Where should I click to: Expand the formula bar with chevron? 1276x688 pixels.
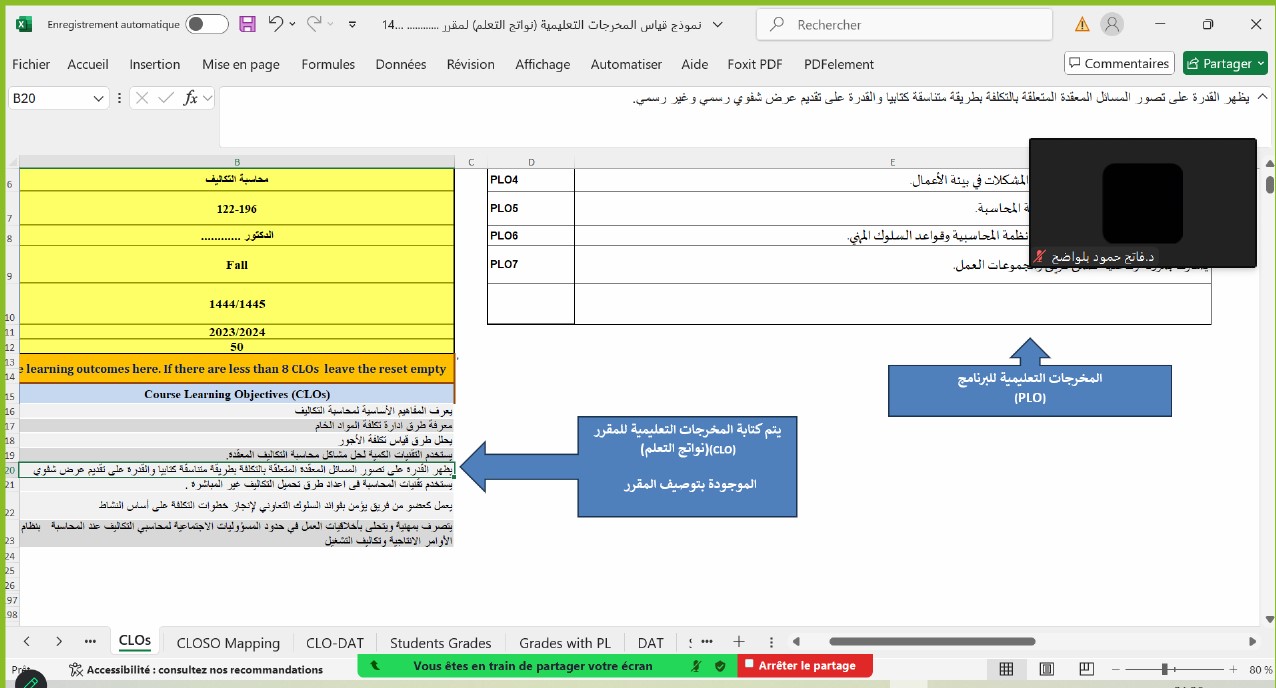click(x=1262, y=97)
